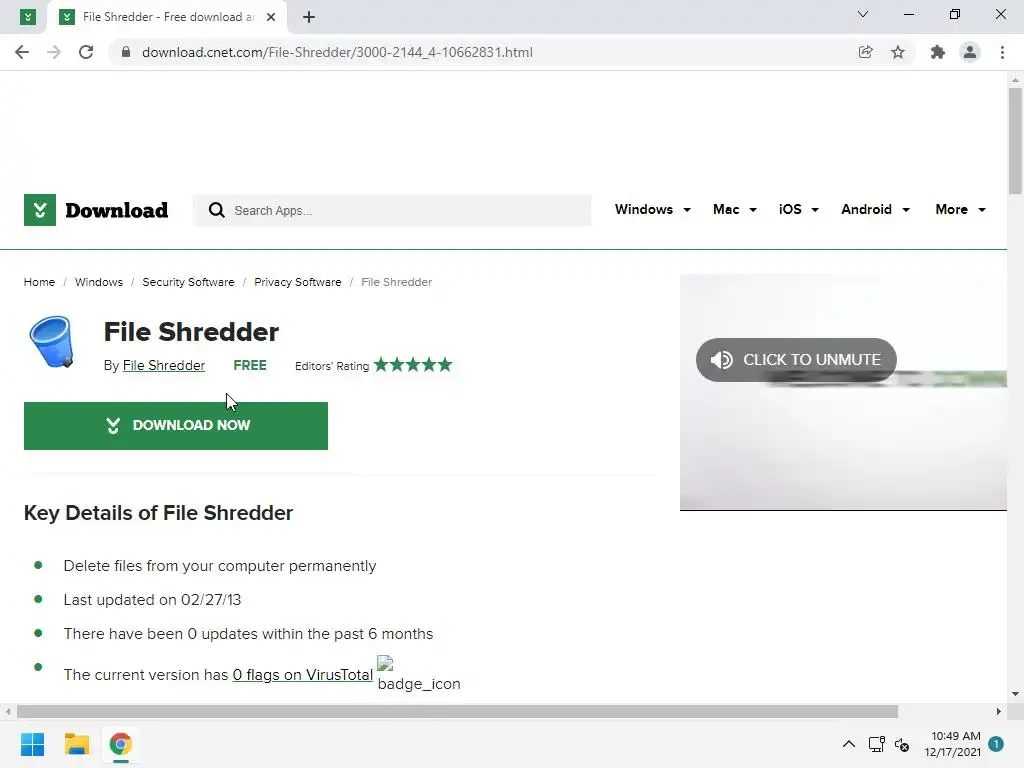Image resolution: width=1024 pixels, height=768 pixels.
Task: Click the network status tray icon
Action: click(876, 744)
